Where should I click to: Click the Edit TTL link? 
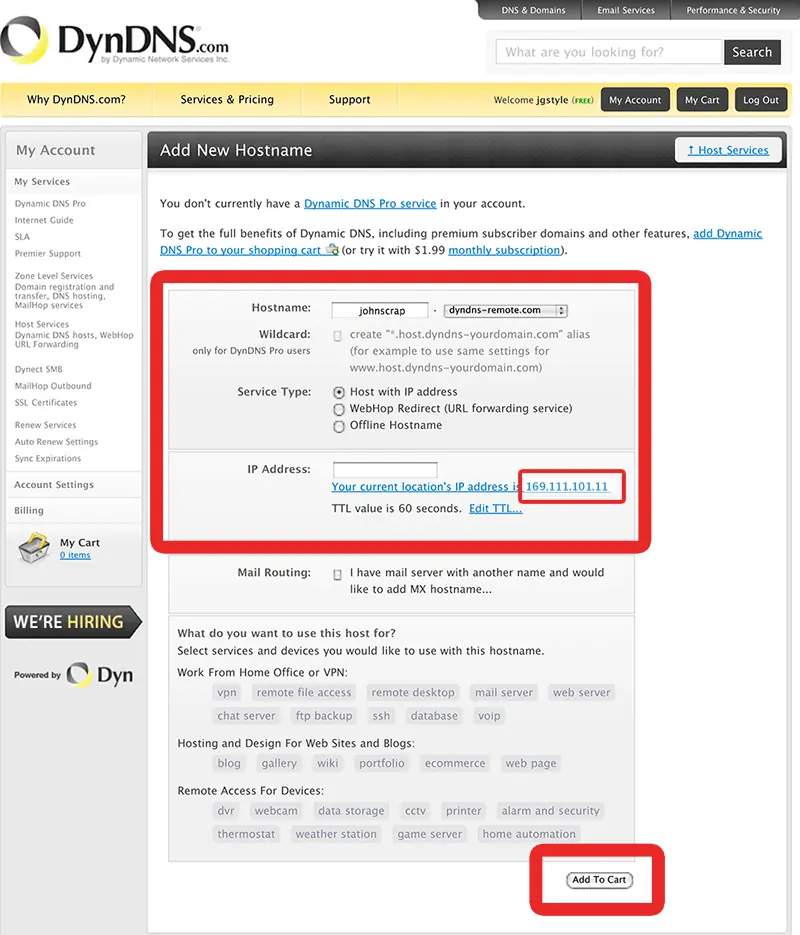(x=495, y=509)
